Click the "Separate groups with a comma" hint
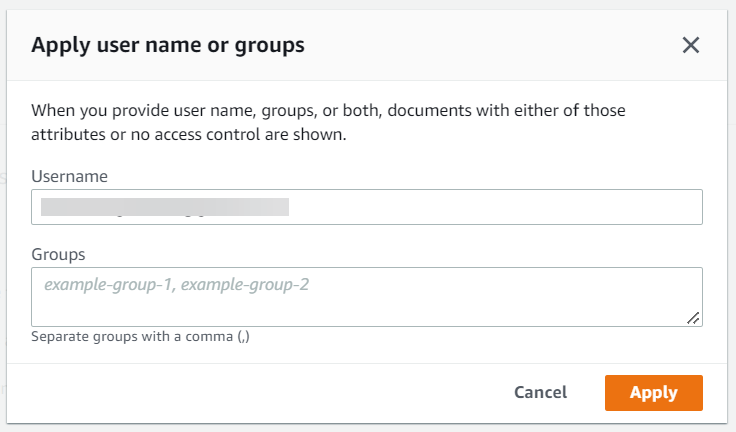The image size is (736, 432). 140,337
